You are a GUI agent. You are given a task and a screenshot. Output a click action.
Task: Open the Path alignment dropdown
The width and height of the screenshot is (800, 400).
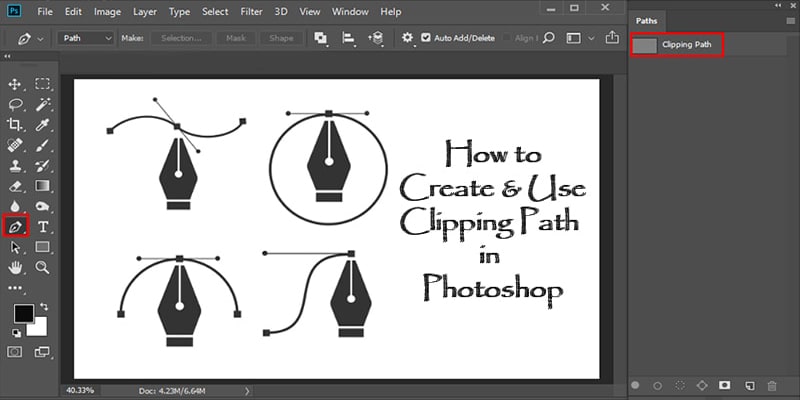pos(348,38)
